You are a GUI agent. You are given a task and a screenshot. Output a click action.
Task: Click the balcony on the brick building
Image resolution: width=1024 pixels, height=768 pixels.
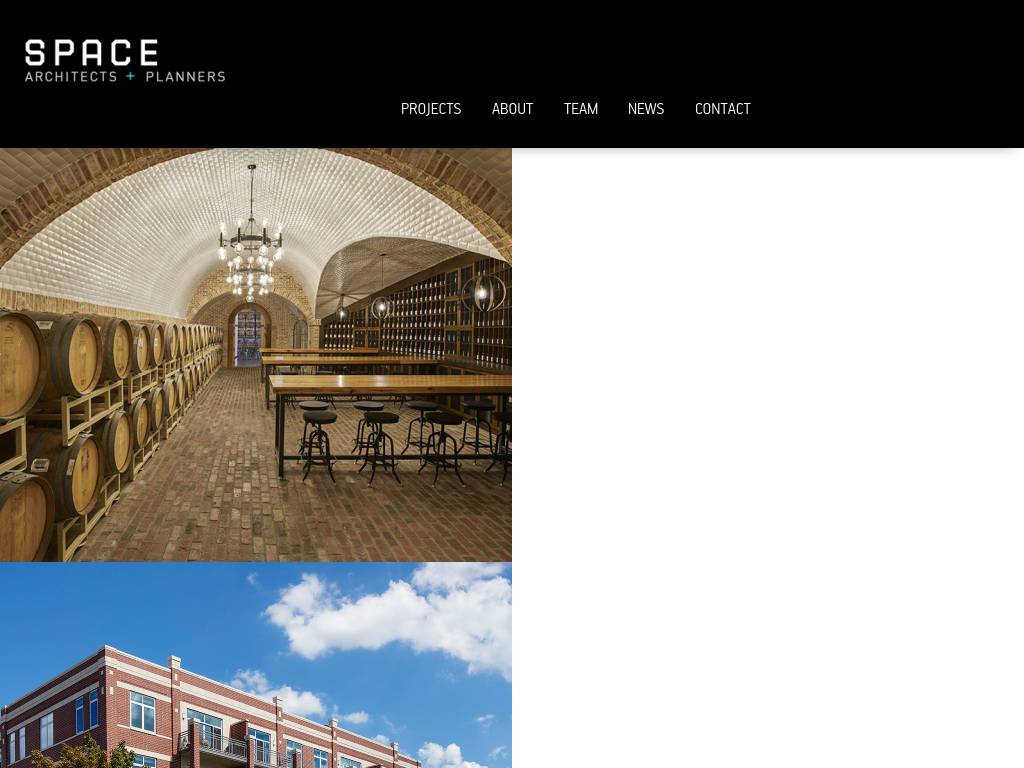[x=212, y=743]
